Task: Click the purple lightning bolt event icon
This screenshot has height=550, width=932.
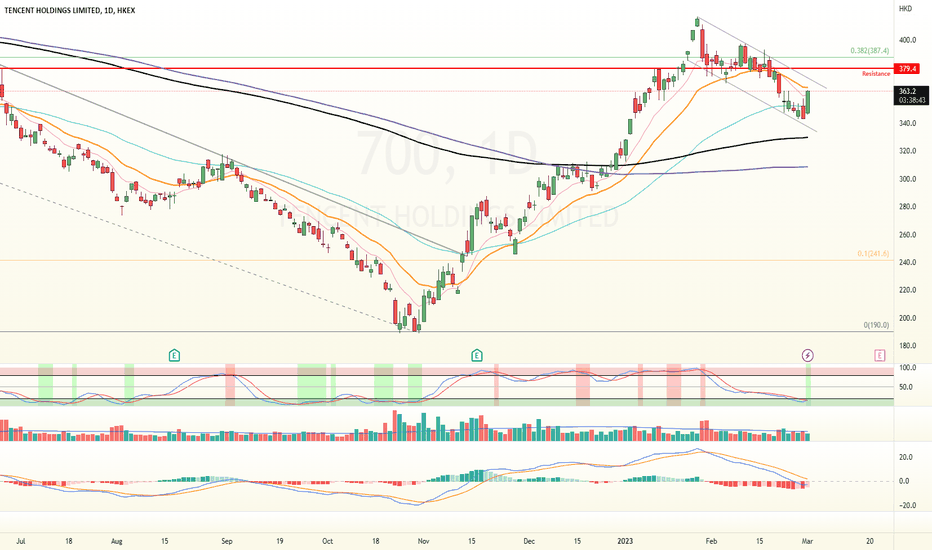Action: coord(807,356)
